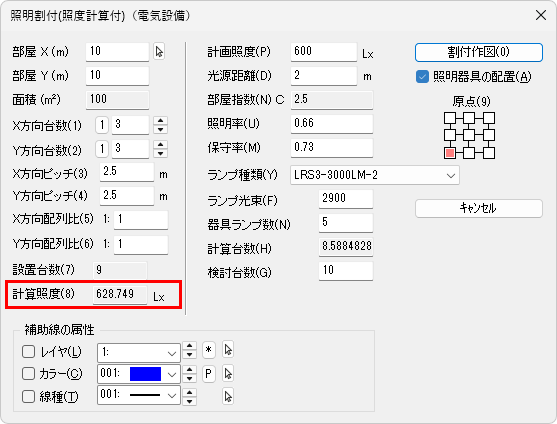Increase X方向台数 with the up spinner arrow

tap(161, 121)
